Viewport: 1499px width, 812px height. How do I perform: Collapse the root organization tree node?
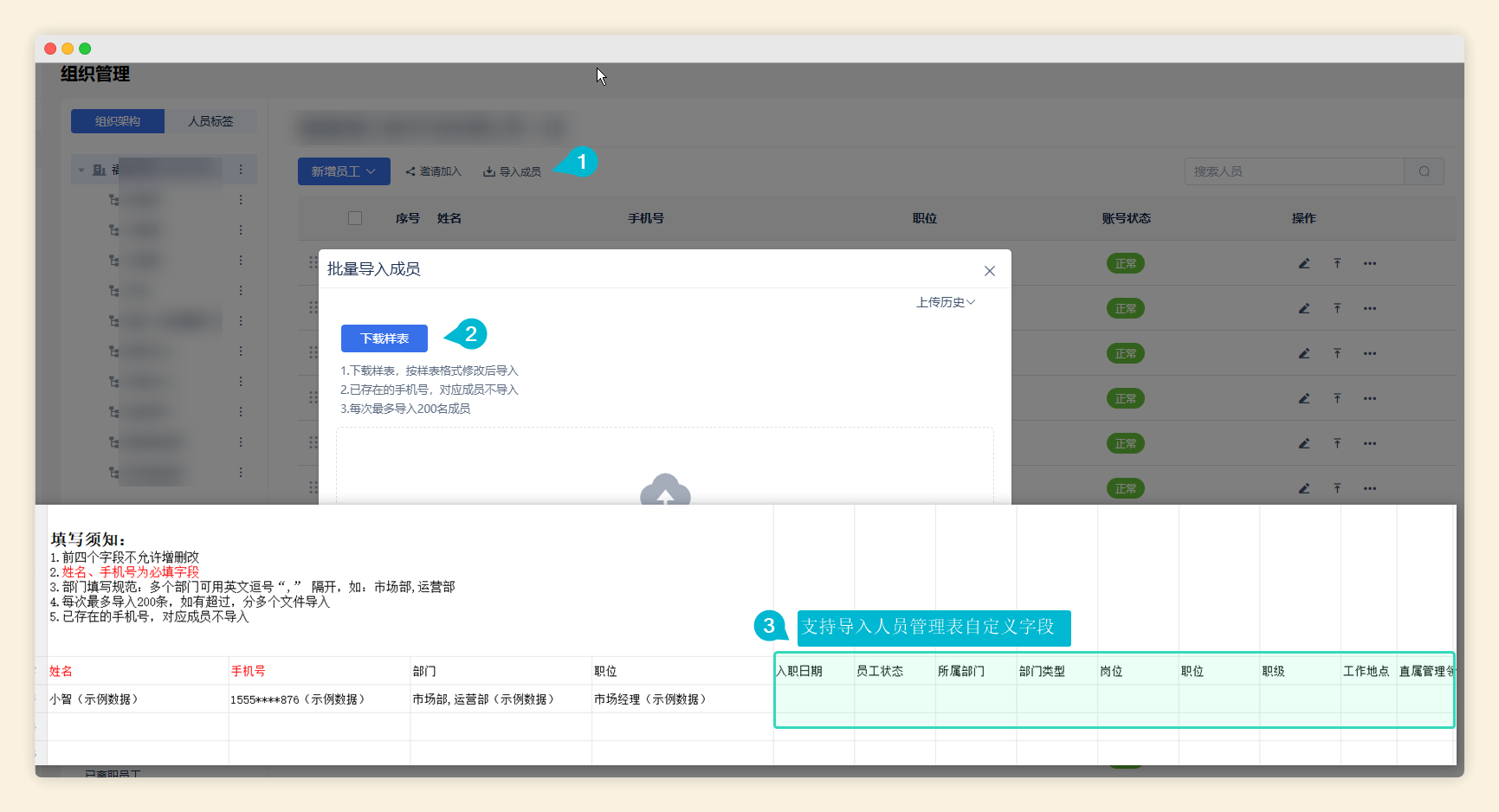point(81,170)
